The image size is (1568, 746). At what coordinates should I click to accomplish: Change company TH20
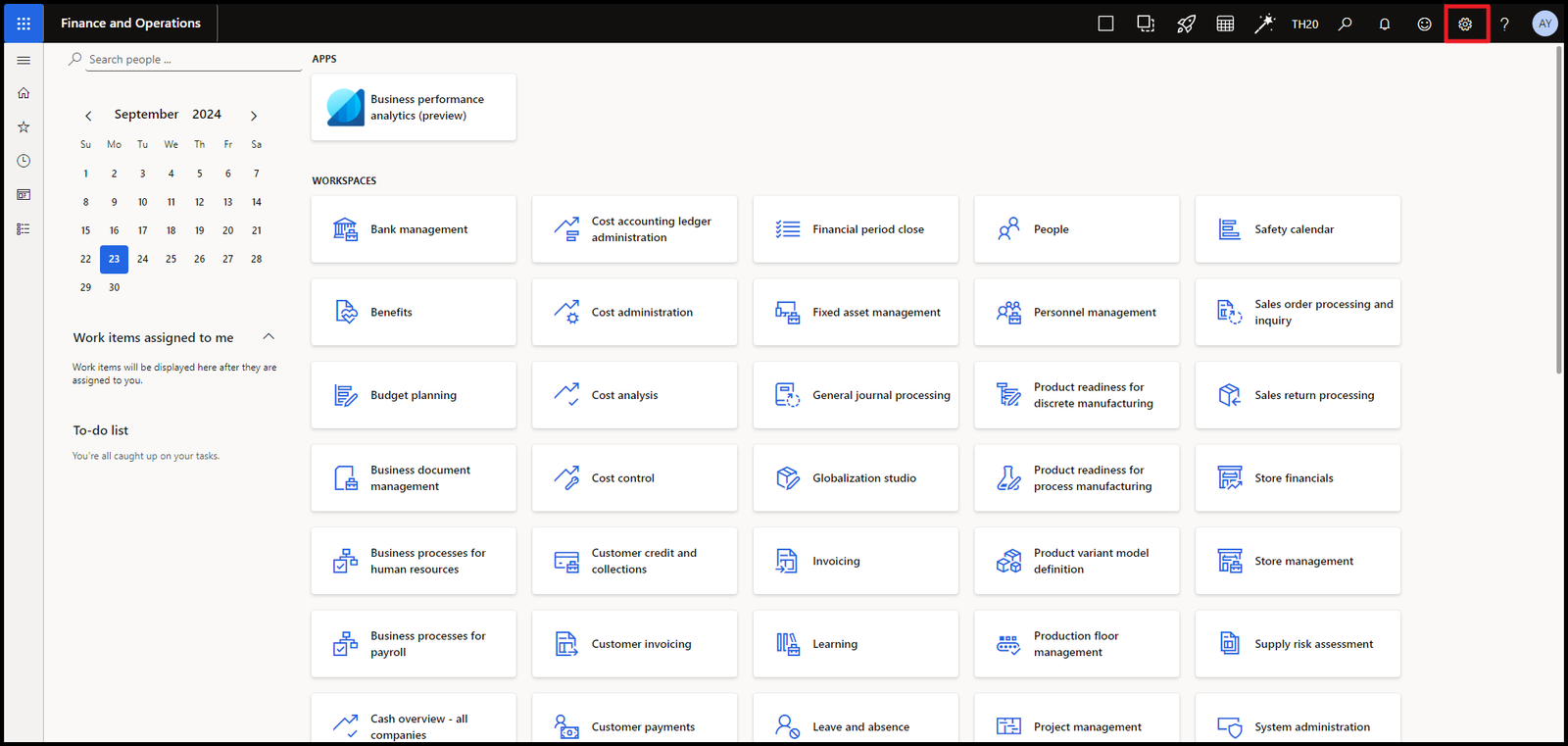click(1304, 25)
